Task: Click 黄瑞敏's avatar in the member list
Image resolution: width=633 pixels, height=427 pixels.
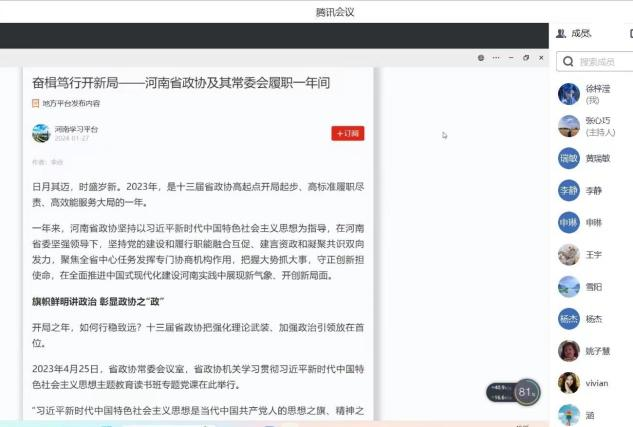Action: point(569,158)
